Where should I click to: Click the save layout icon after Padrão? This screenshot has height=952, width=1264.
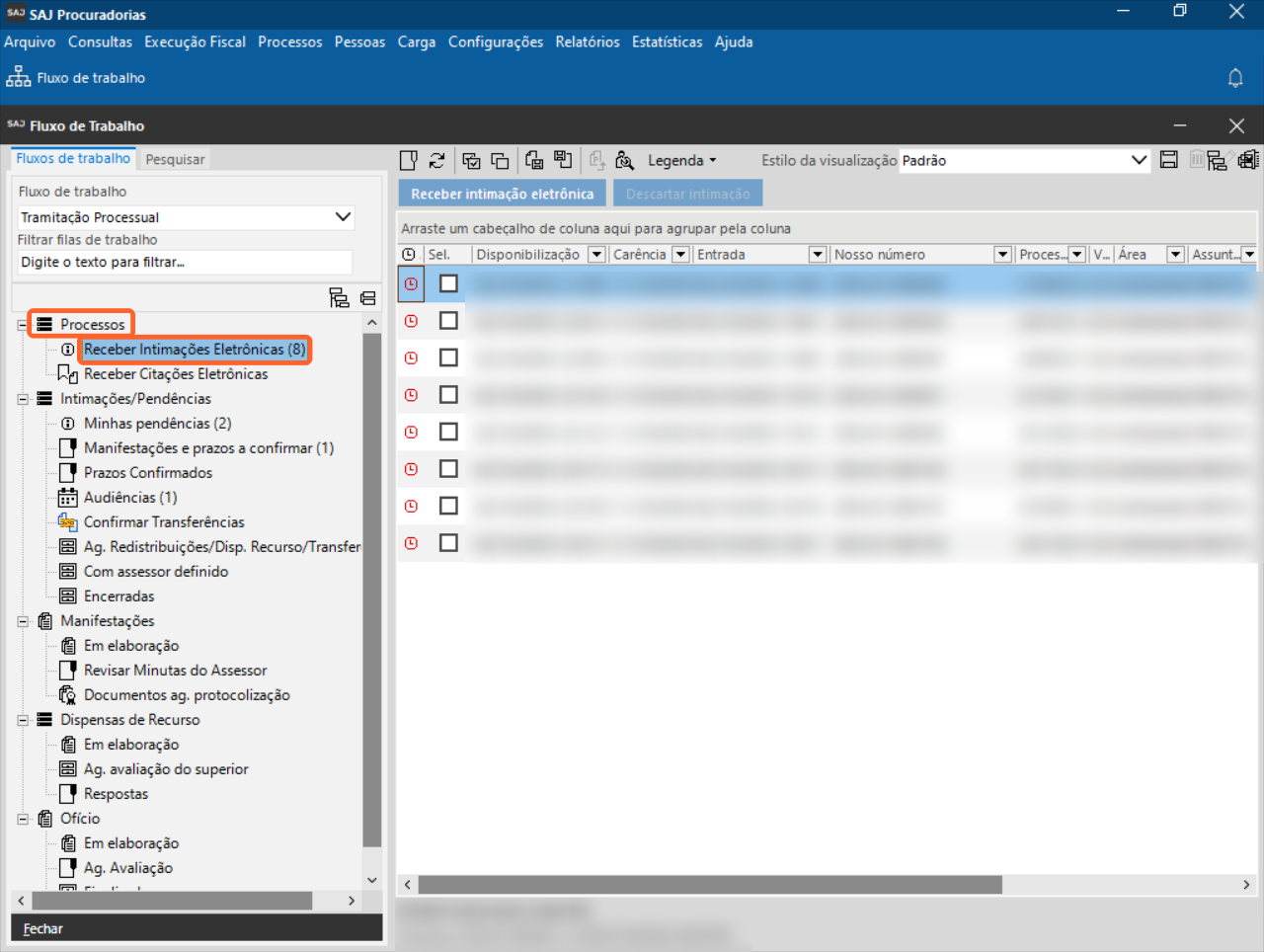coord(1168,160)
